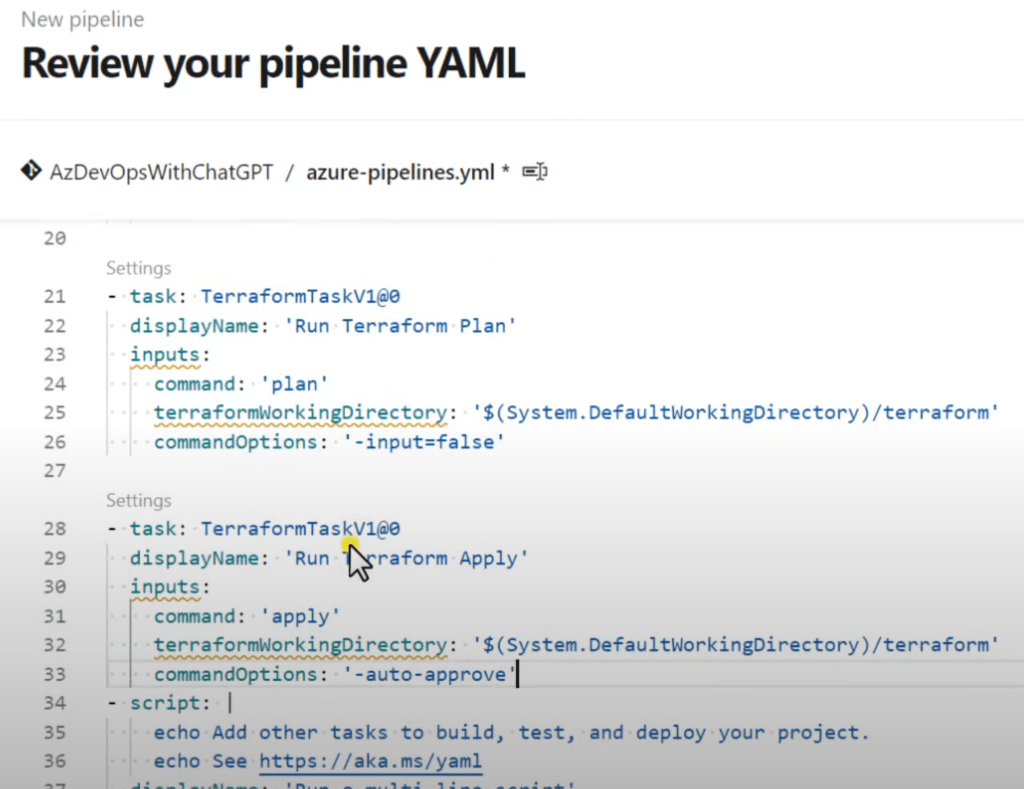Select the azure-pipelines.yml file name

coord(400,172)
